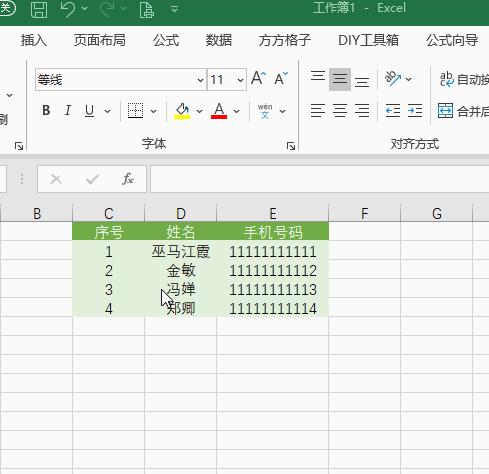The width and height of the screenshot is (489, 474).
Task: Click the clipboard dropdown arrow at left edge
Action: 10,96
